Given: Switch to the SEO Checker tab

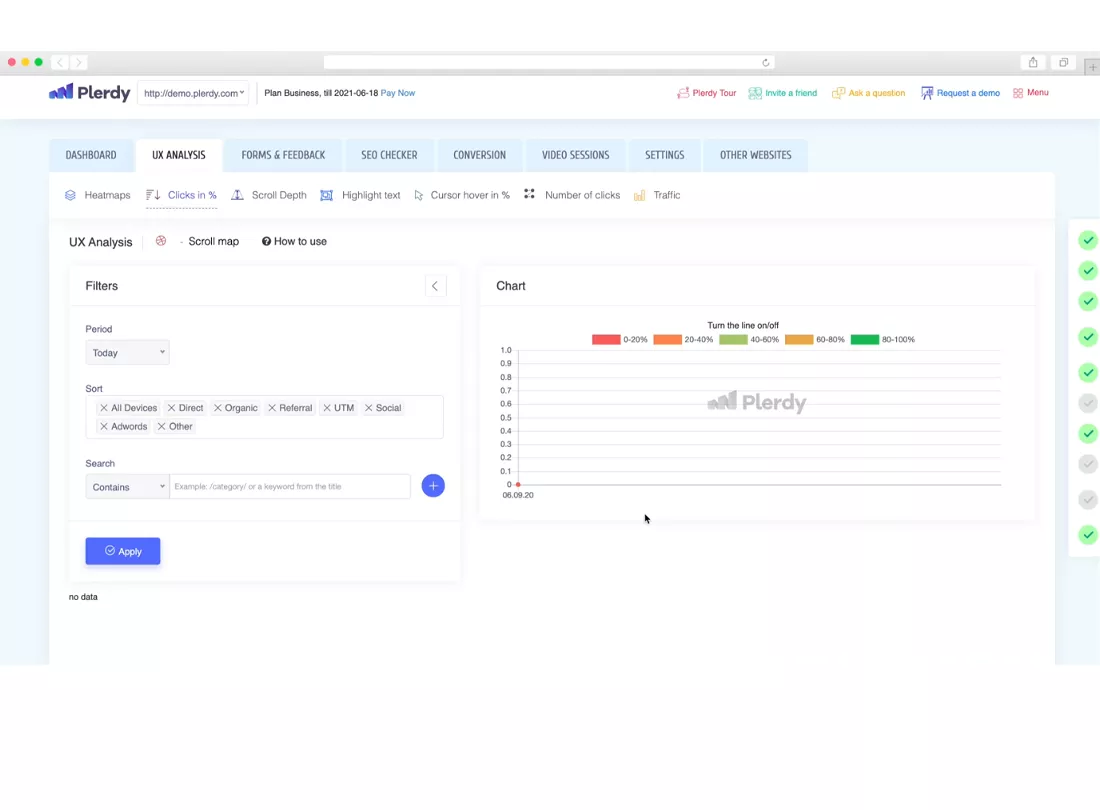Looking at the screenshot, I should pos(389,155).
